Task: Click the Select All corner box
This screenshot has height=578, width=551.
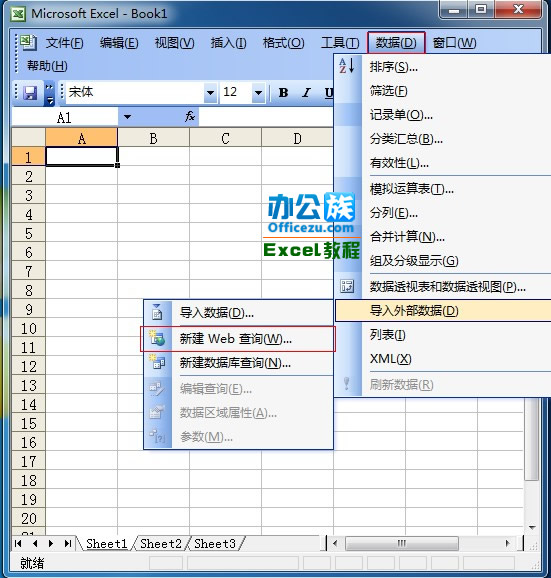Action: click(x=28, y=137)
